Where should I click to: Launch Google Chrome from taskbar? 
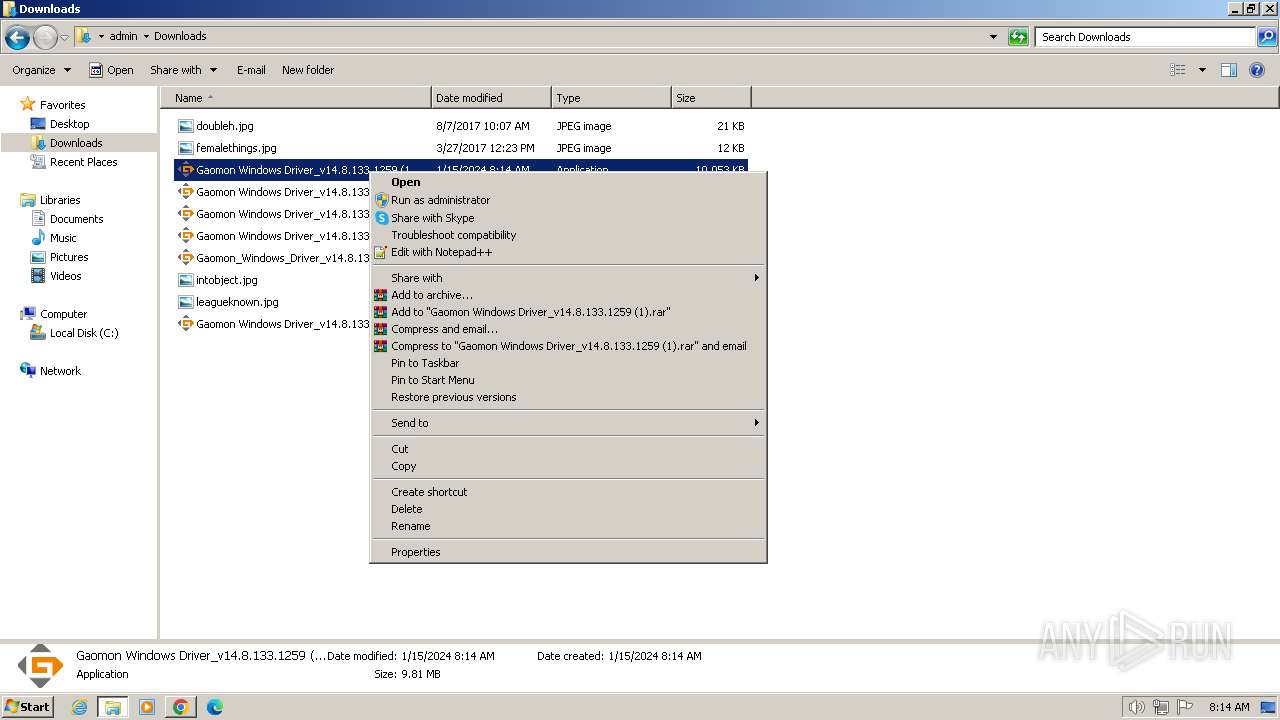181,707
